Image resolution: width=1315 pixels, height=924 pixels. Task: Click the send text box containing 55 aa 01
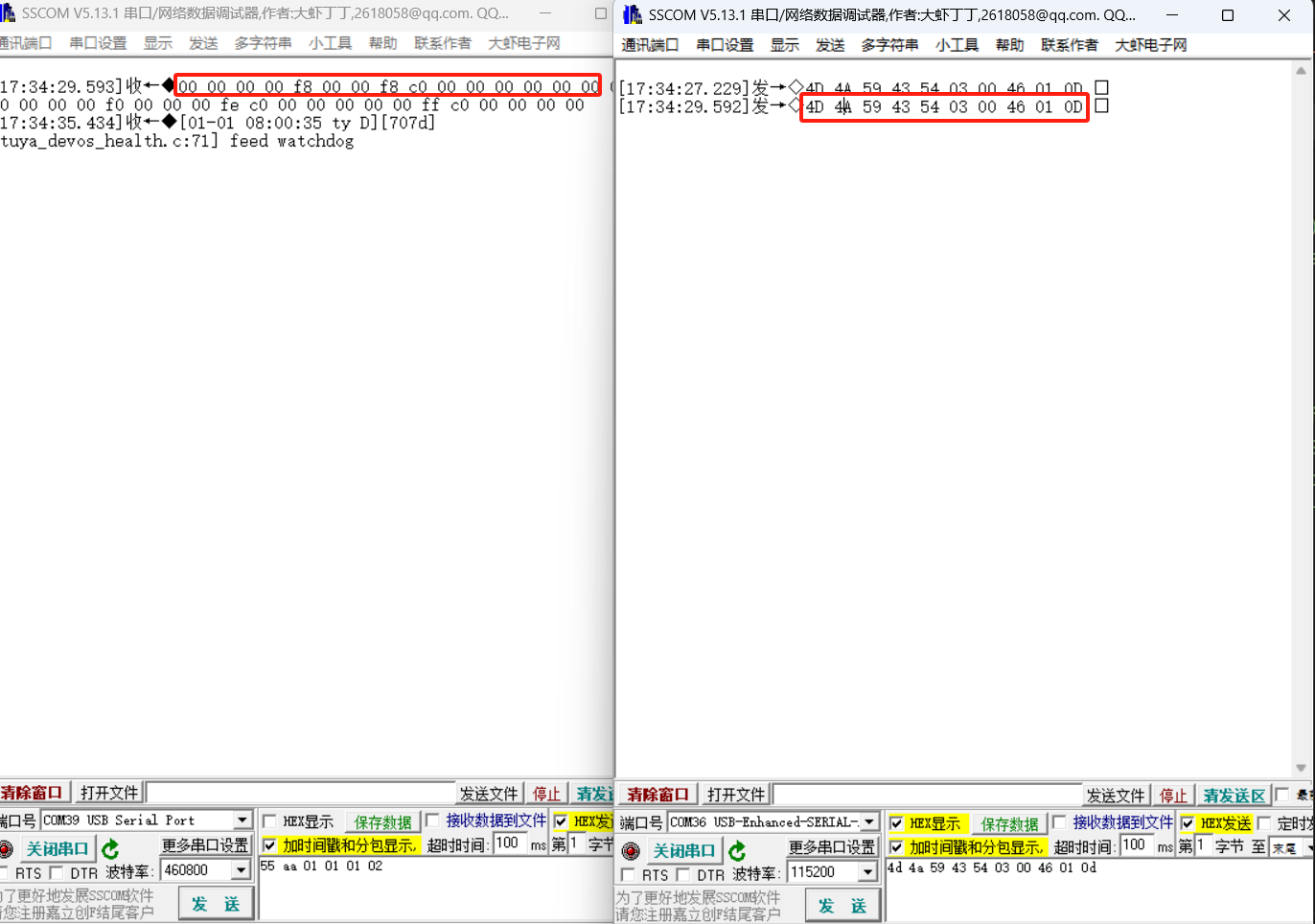tap(435, 889)
